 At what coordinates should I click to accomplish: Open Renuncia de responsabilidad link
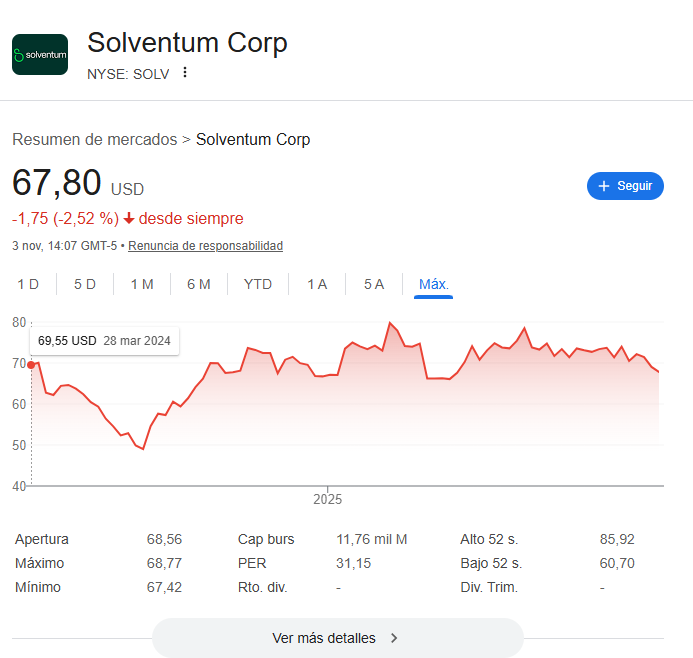pos(205,246)
